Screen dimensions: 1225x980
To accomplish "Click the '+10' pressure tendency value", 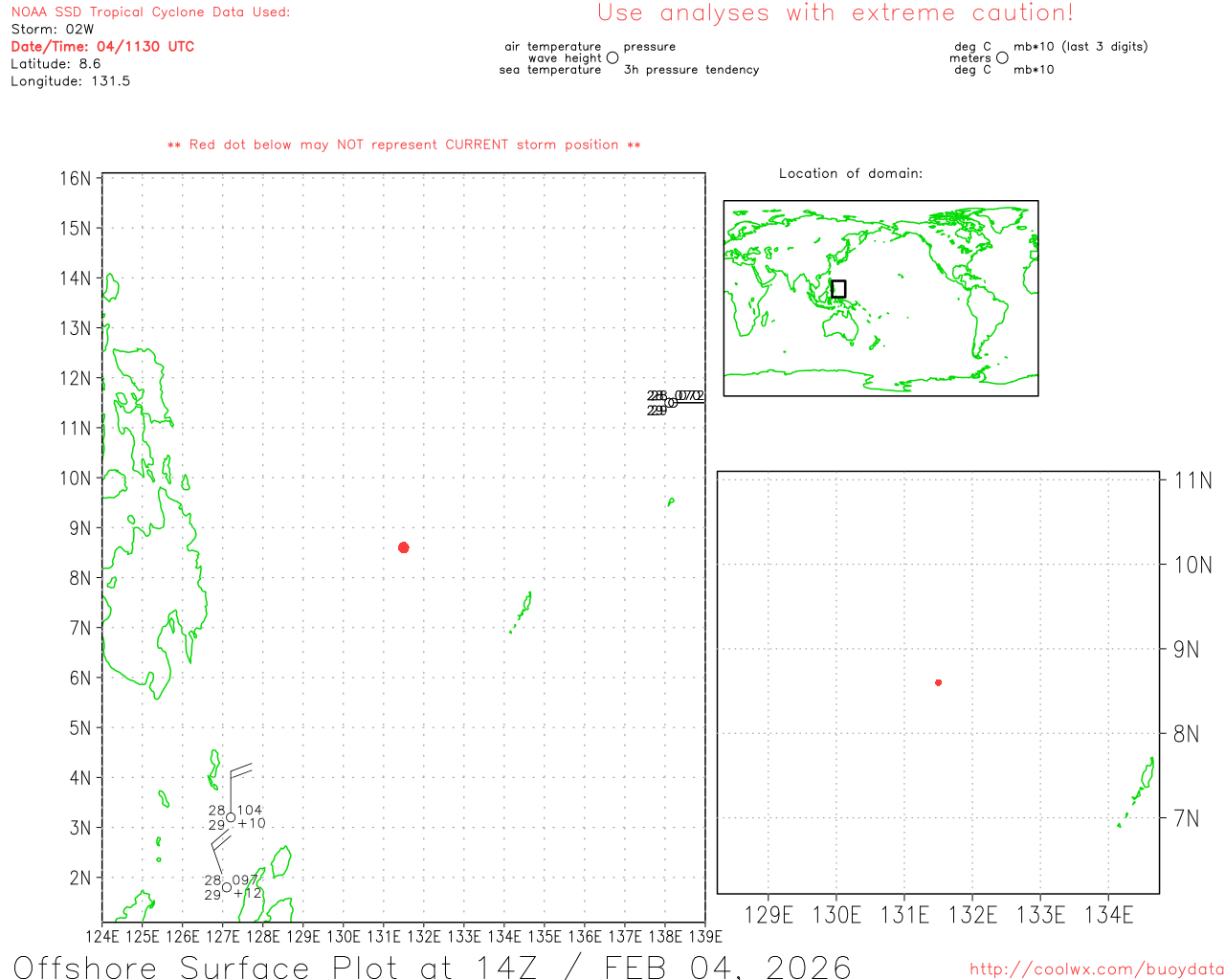I will click(251, 824).
